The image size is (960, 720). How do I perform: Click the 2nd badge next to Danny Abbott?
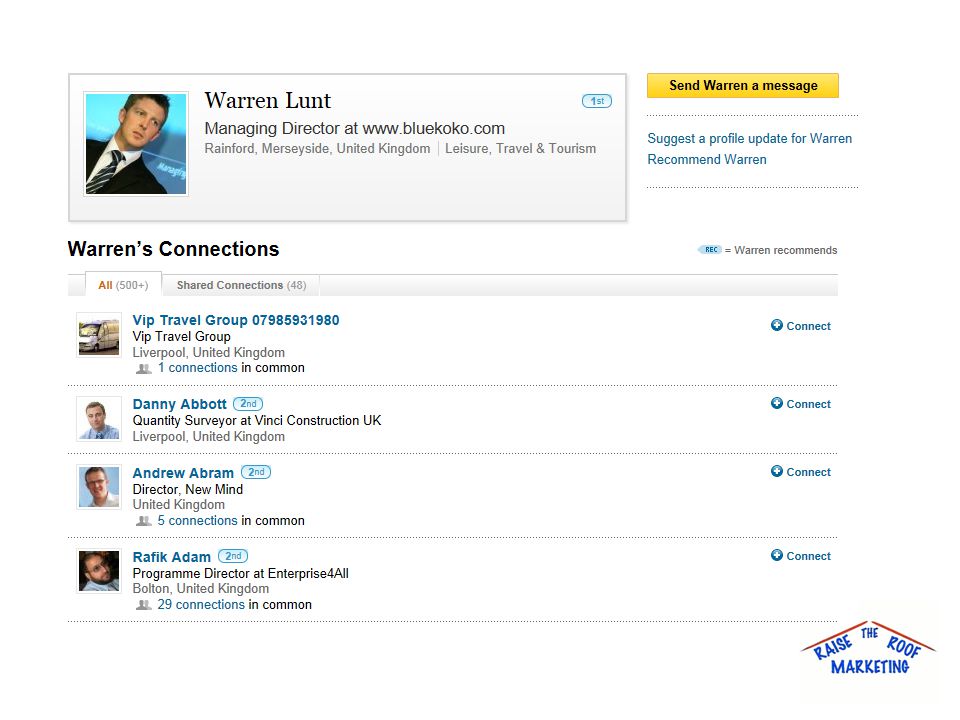click(248, 404)
